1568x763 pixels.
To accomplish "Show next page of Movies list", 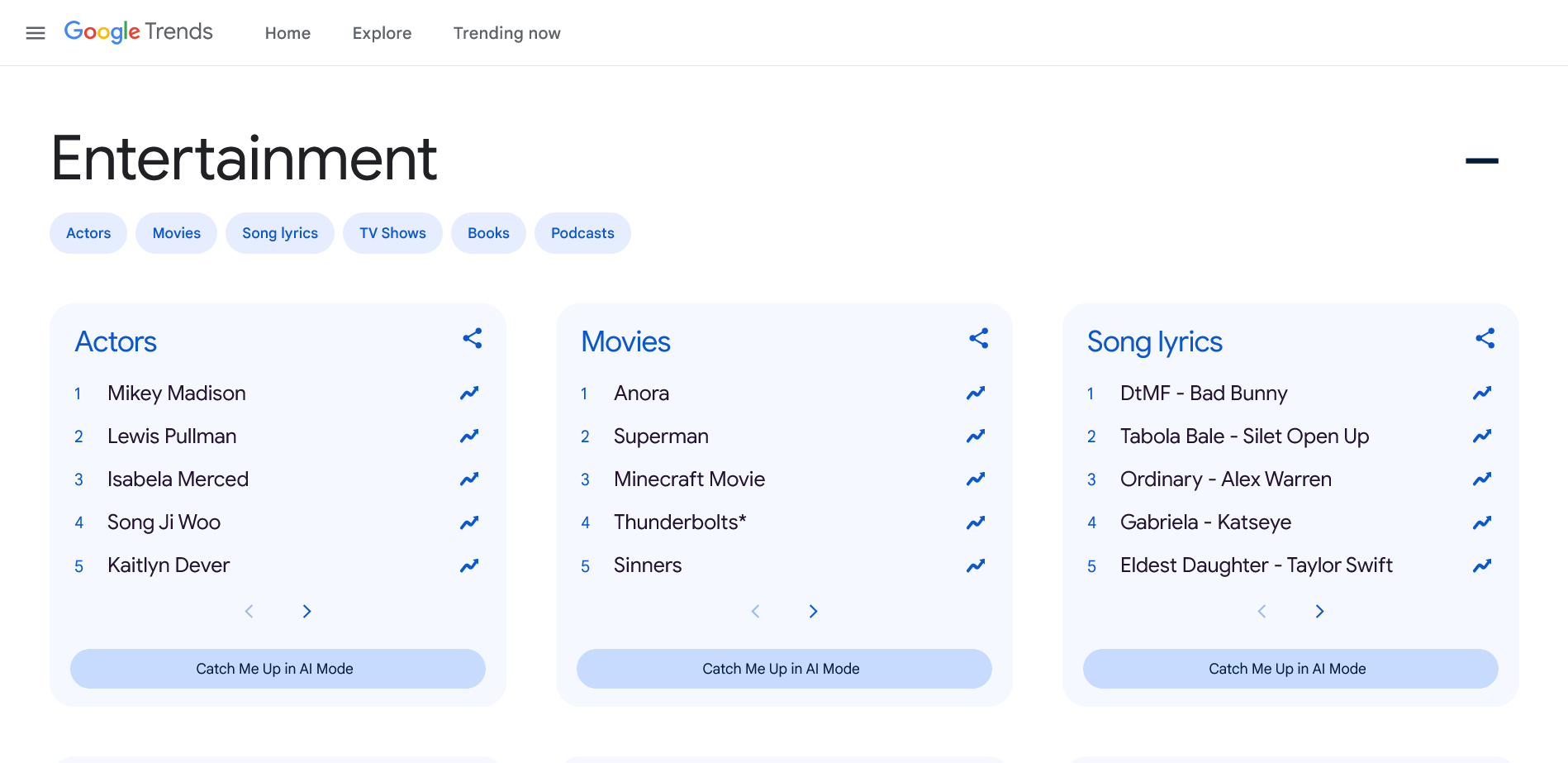I will 813,611.
